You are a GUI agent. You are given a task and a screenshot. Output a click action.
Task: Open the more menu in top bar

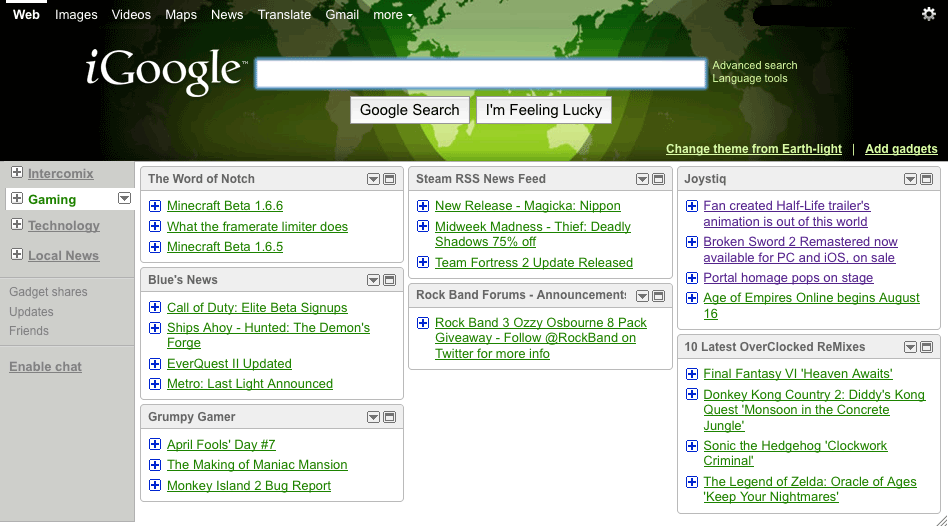pyautogui.click(x=392, y=15)
